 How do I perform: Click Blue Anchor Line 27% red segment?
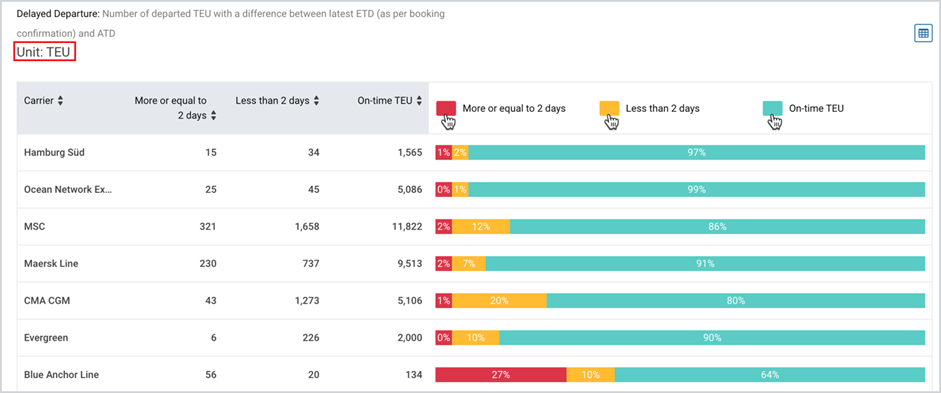tap(501, 375)
